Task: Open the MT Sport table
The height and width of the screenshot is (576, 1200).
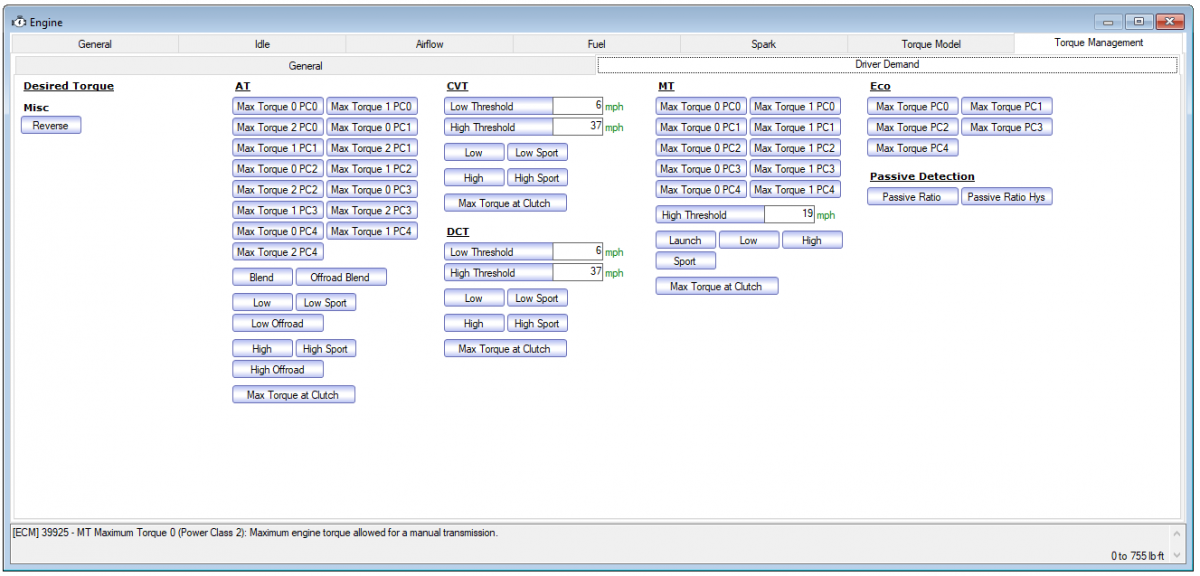Action: coord(686,260)
